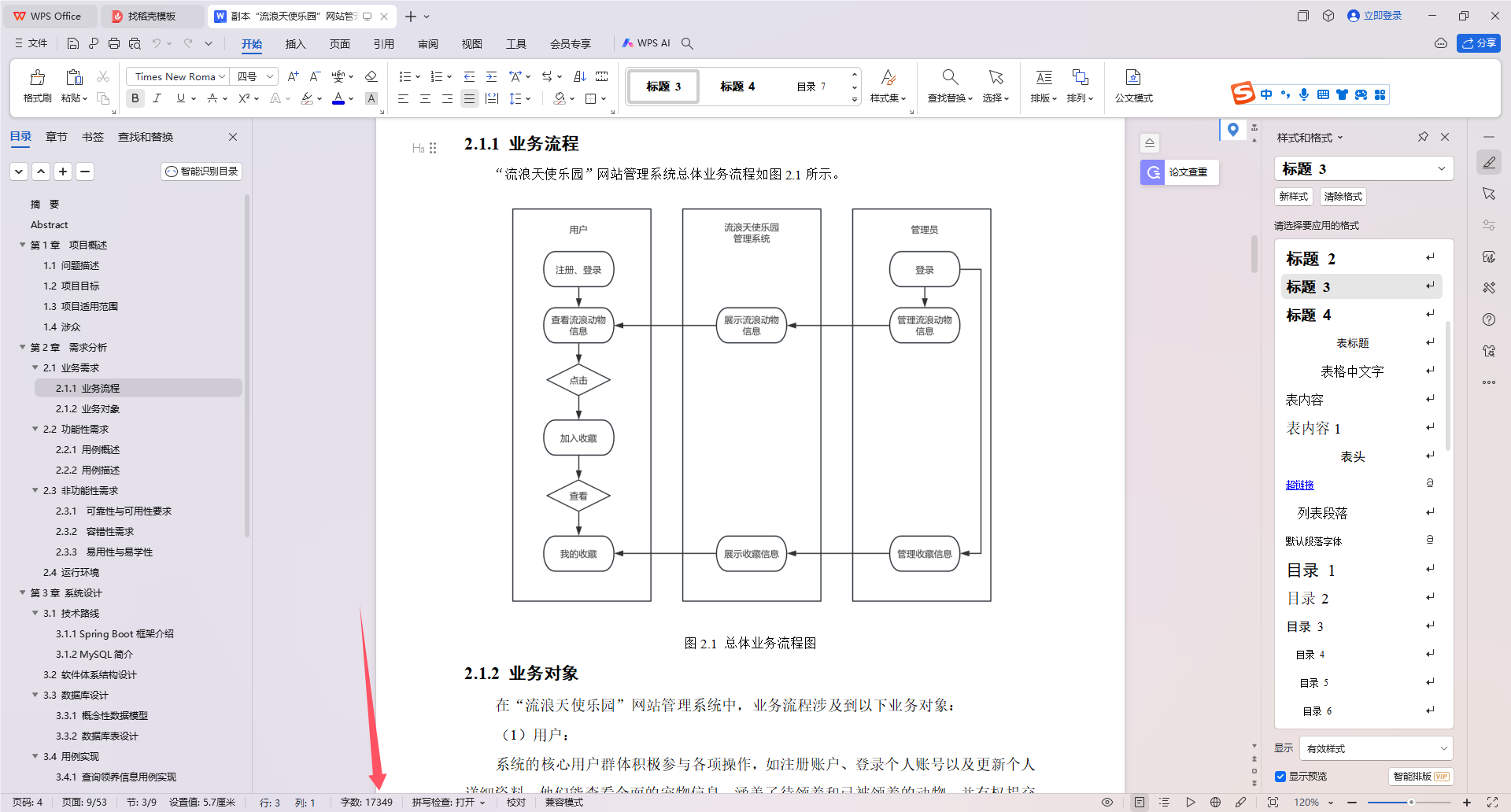This screenshot has width=1511, height=812.
Task: Collapse 第 1 章 项目概述 in outline
Action: click(22, 245)
